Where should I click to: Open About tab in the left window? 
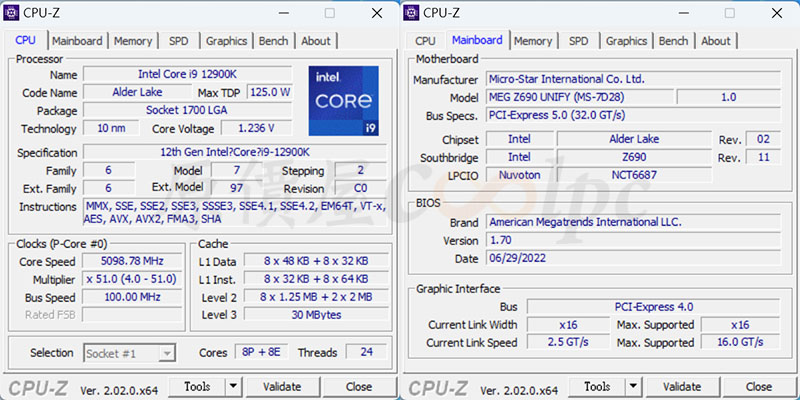[x=316, y=41]
